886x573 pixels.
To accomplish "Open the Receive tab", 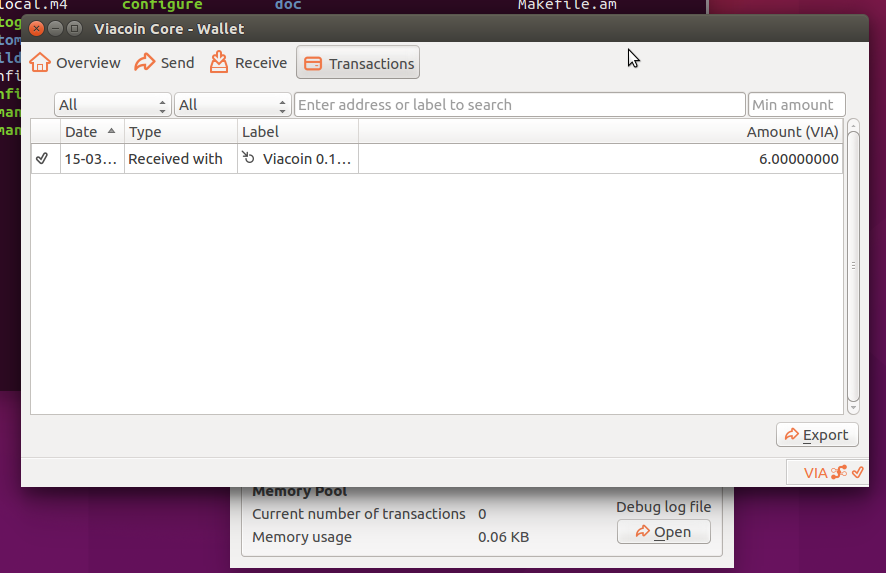I will click(248, 63).
